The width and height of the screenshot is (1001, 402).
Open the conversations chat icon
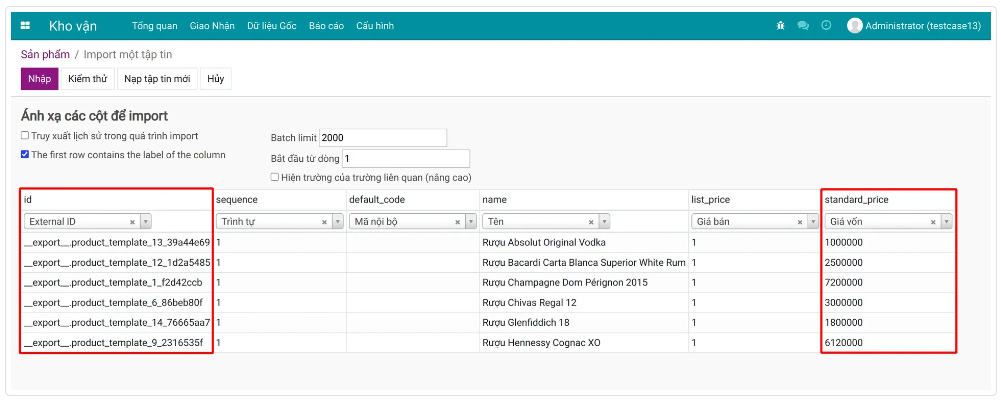click(x=803, y=26)
